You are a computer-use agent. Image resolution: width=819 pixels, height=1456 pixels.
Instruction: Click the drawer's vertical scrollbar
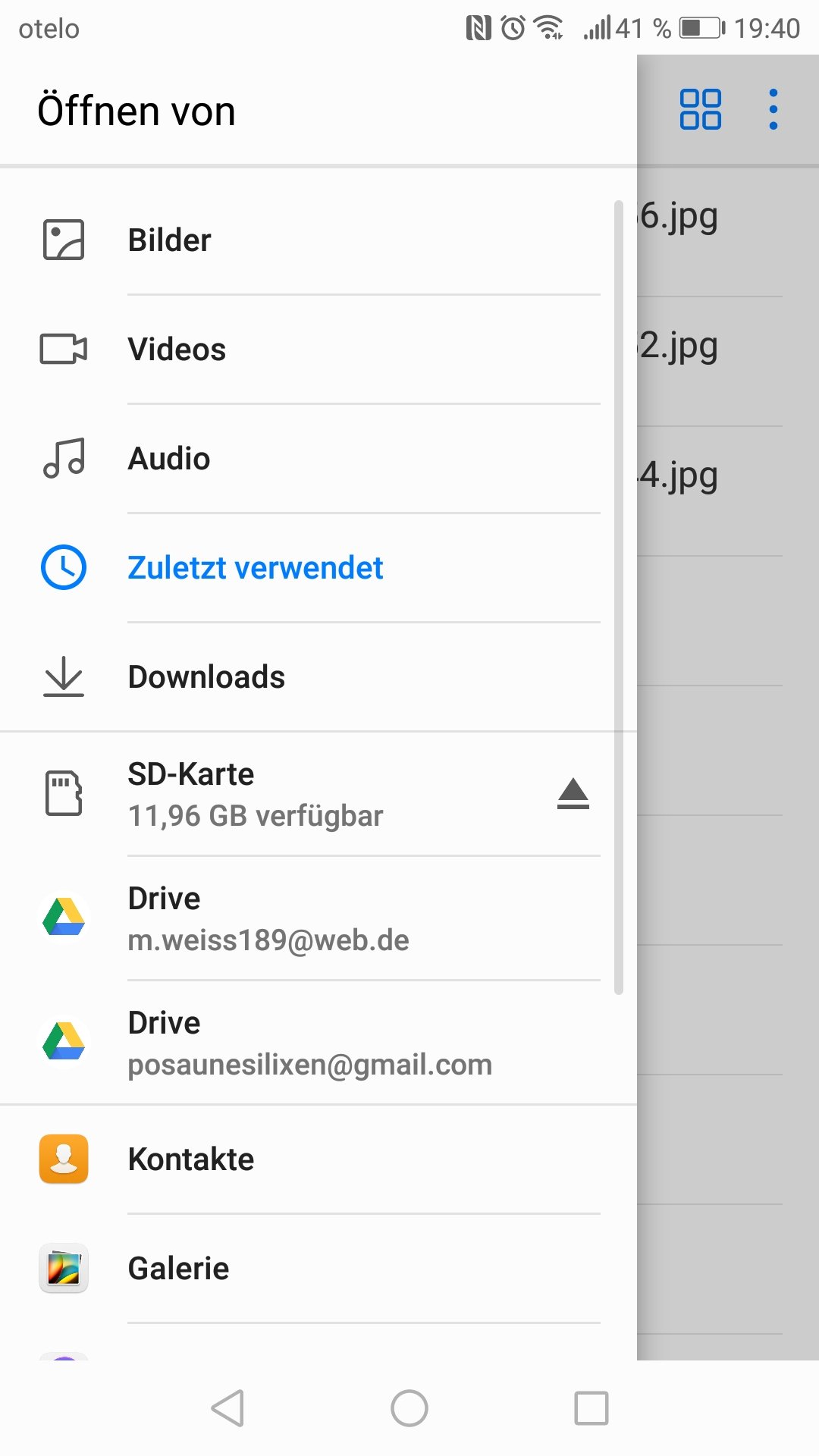pos(619,598)
